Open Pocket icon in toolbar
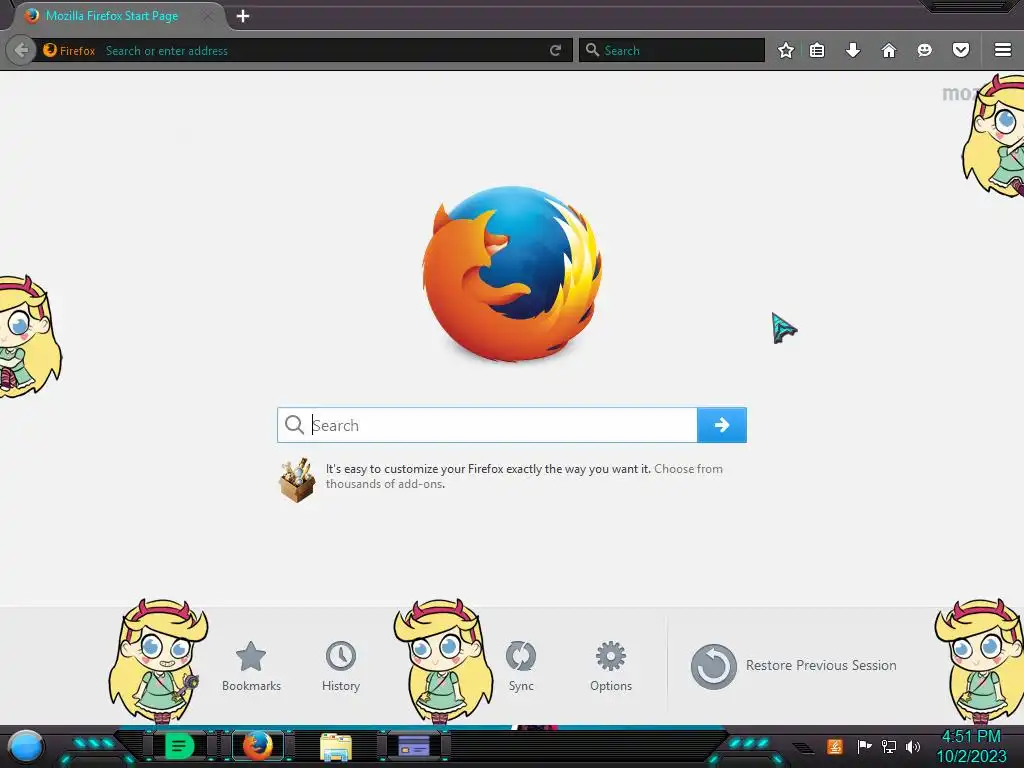Image resolution: width=1024 pixels, height=768 pixels. point(961,50)
